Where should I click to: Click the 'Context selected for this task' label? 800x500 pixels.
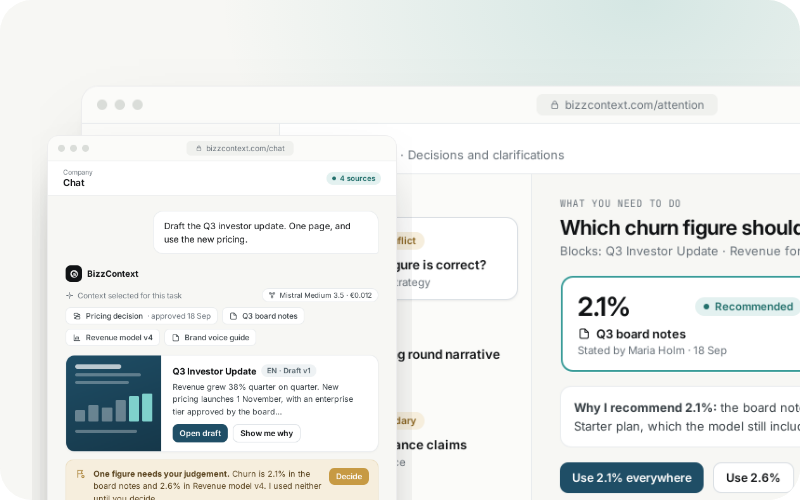[x=130, y=295]
